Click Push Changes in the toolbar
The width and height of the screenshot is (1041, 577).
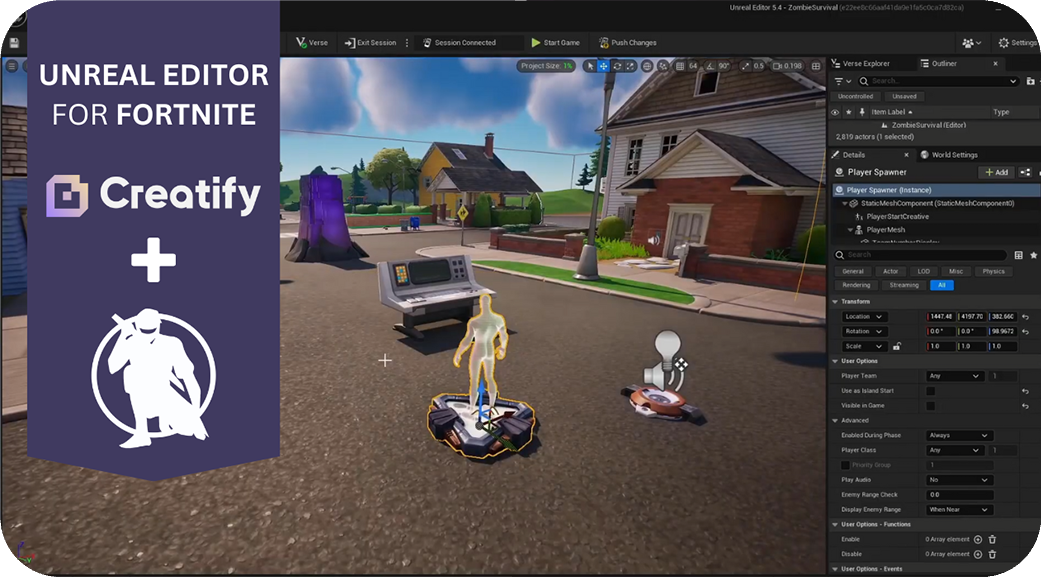[x=627, y=42]
